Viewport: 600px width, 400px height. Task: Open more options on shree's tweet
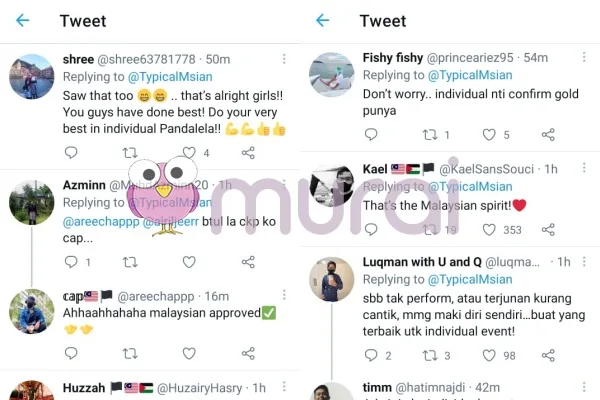(284, 59)
